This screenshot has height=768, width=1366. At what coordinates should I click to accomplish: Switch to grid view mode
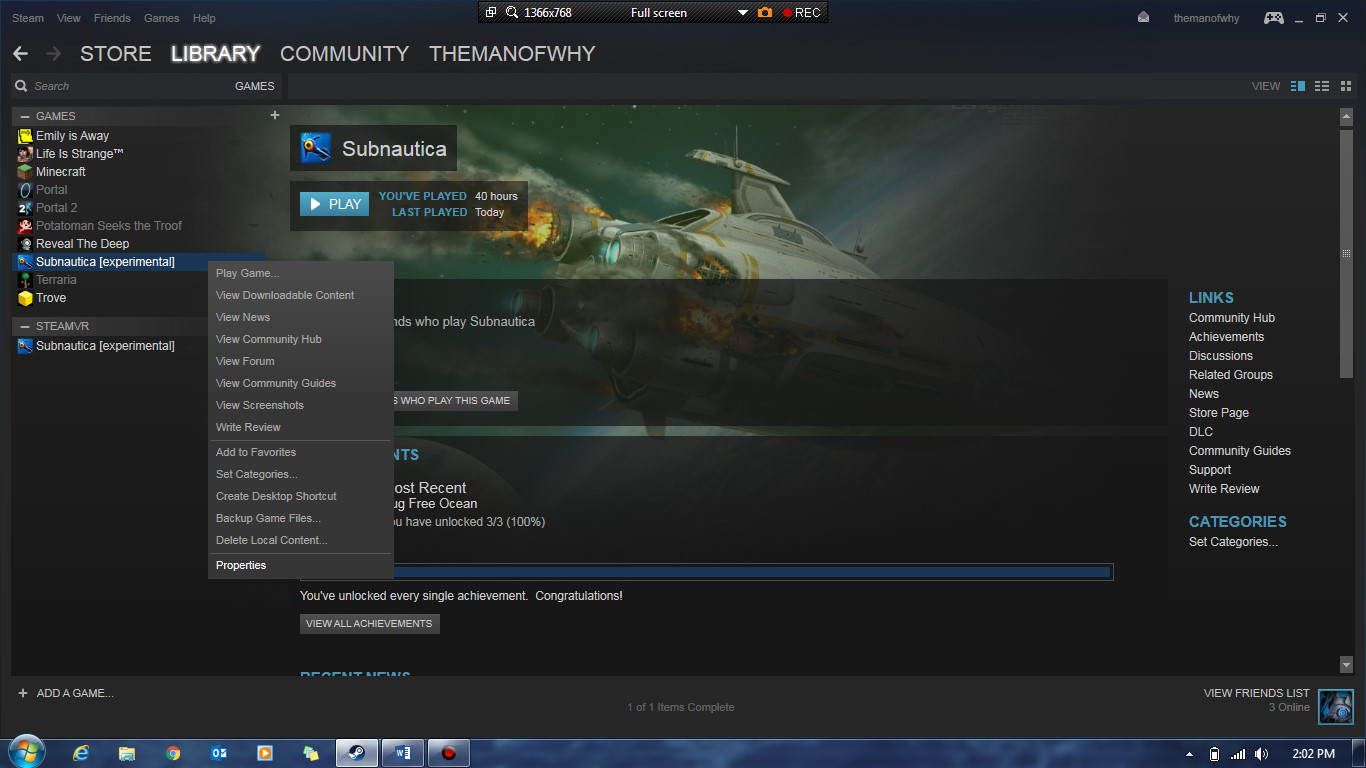1346,86
